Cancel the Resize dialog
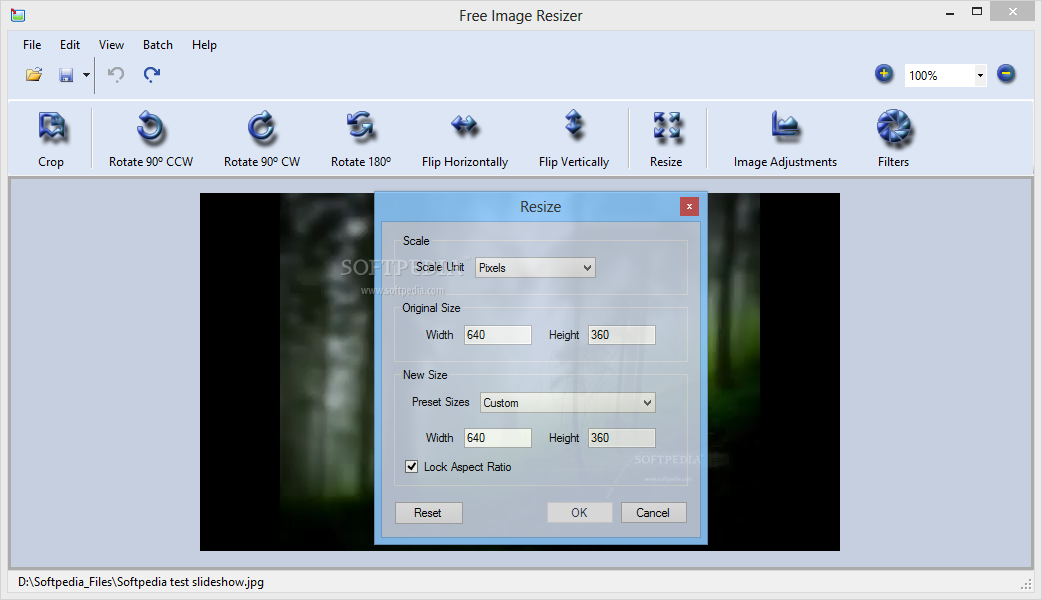Screen dimensions: 1042x600 tap(653, 513)
